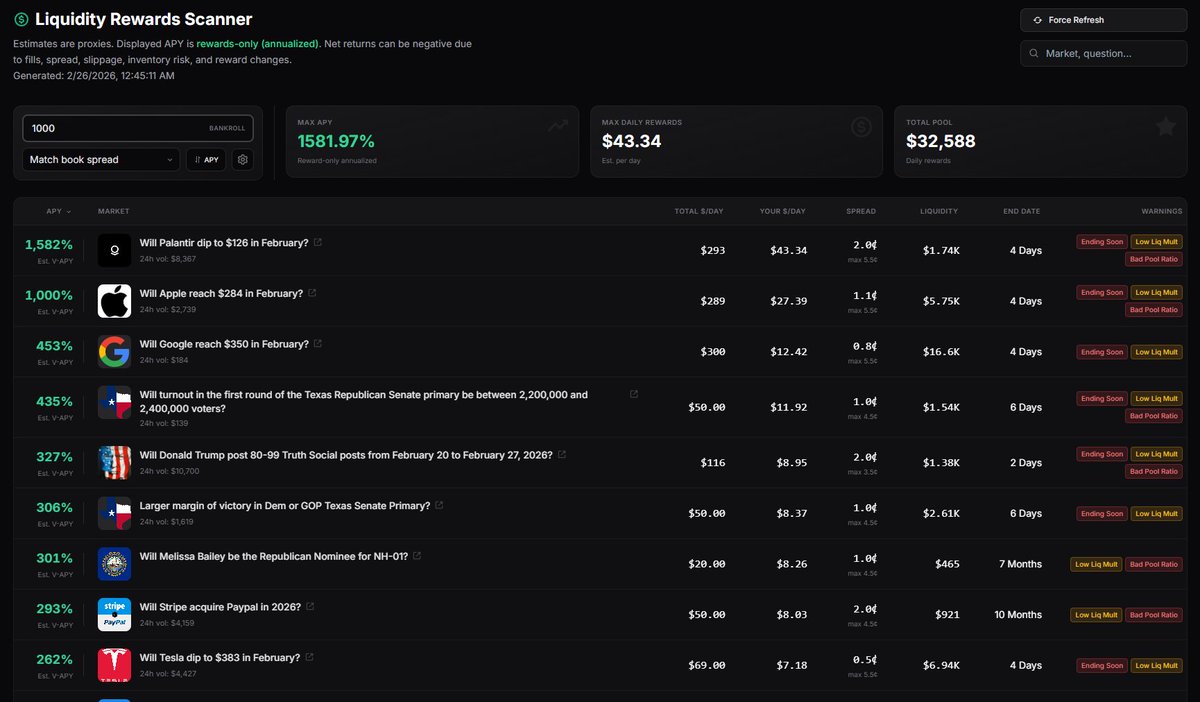1200x702 pixels.
Task: Click the 10 Months end date
Action: pos(1018,615)
